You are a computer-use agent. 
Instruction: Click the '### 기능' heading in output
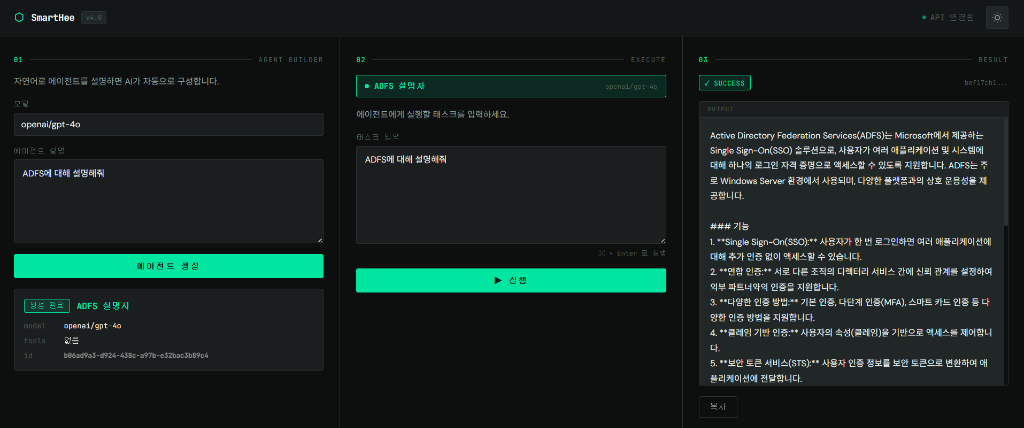729,226
